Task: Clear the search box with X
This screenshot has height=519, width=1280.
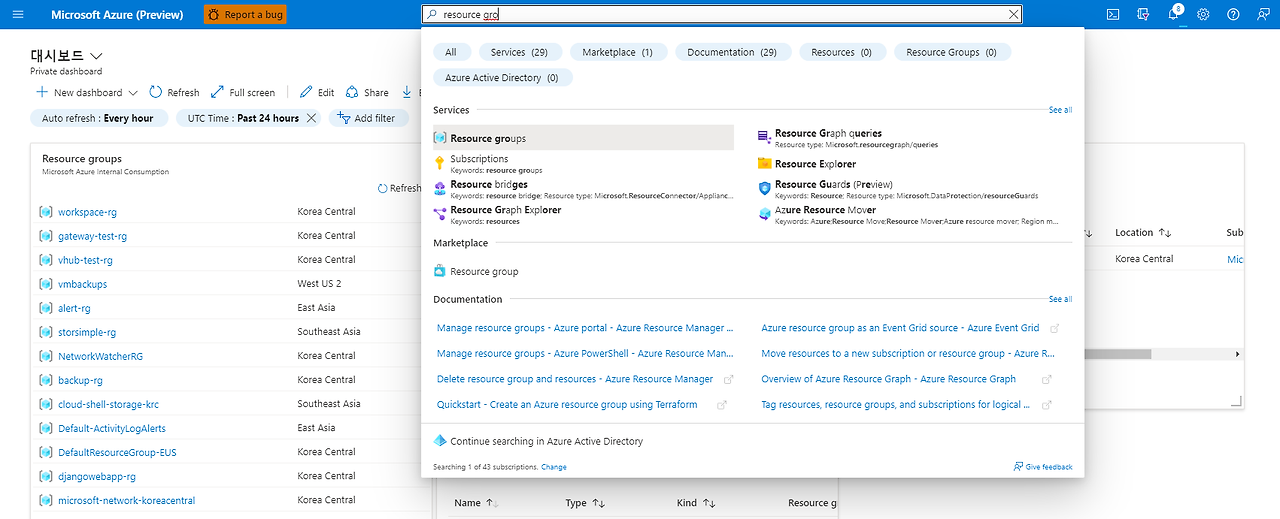Action: click(x=1014, y=15)
